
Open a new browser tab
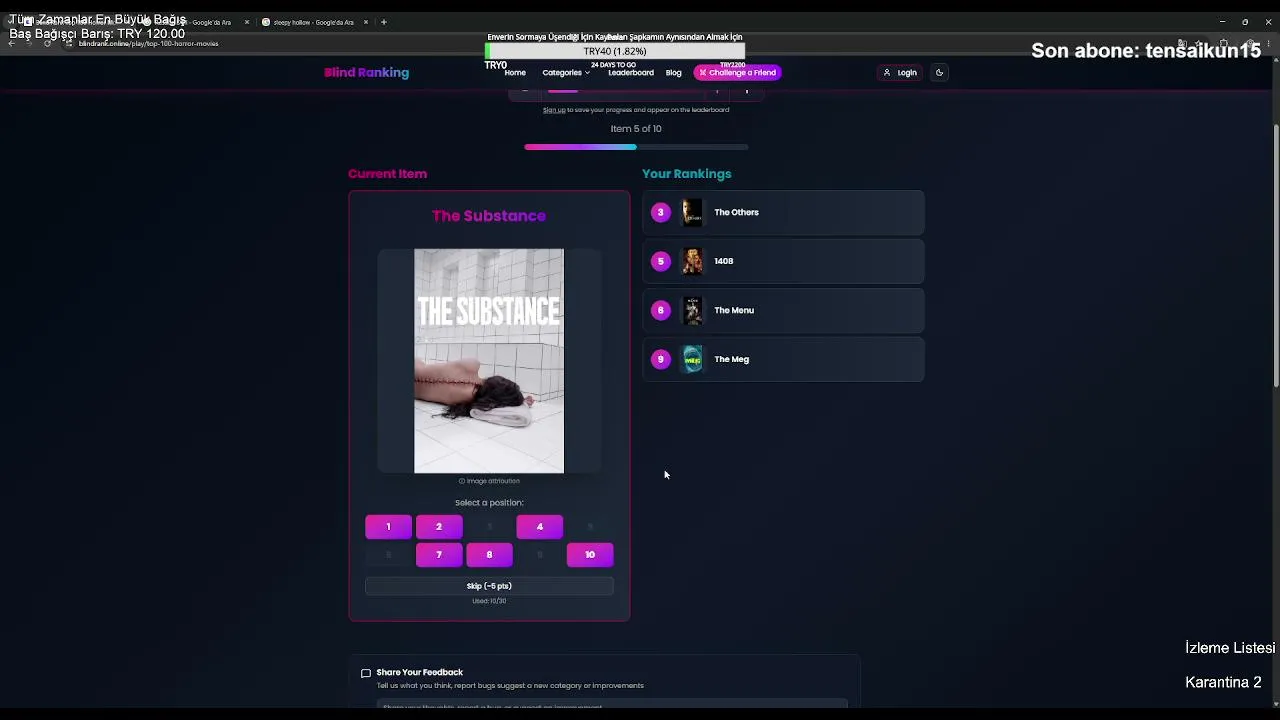click(384, 22)
